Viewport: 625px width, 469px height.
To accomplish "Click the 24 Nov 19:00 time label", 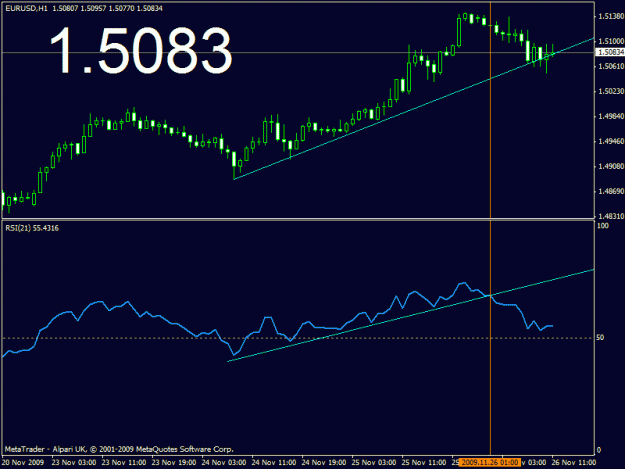I will tap(324, 463).
